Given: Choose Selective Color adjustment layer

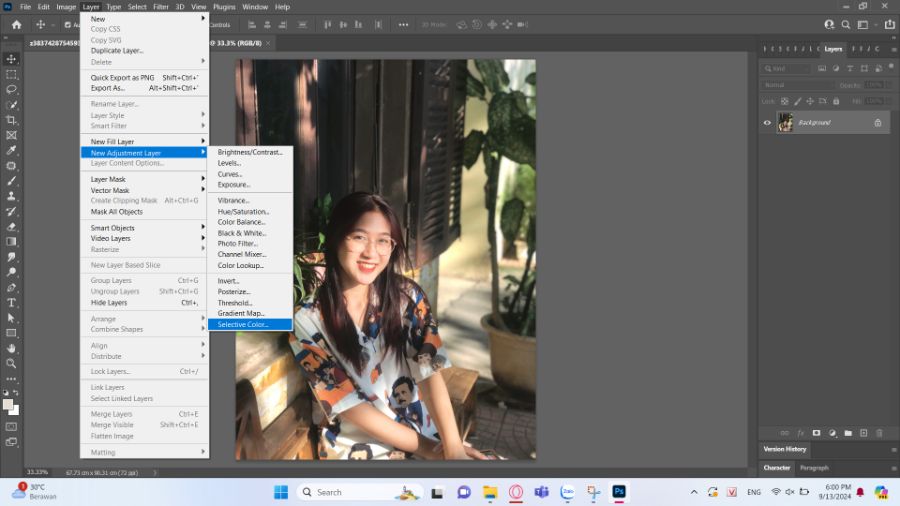Looking at the screenshot, I should pyautogui.click(x=250, y=325).
